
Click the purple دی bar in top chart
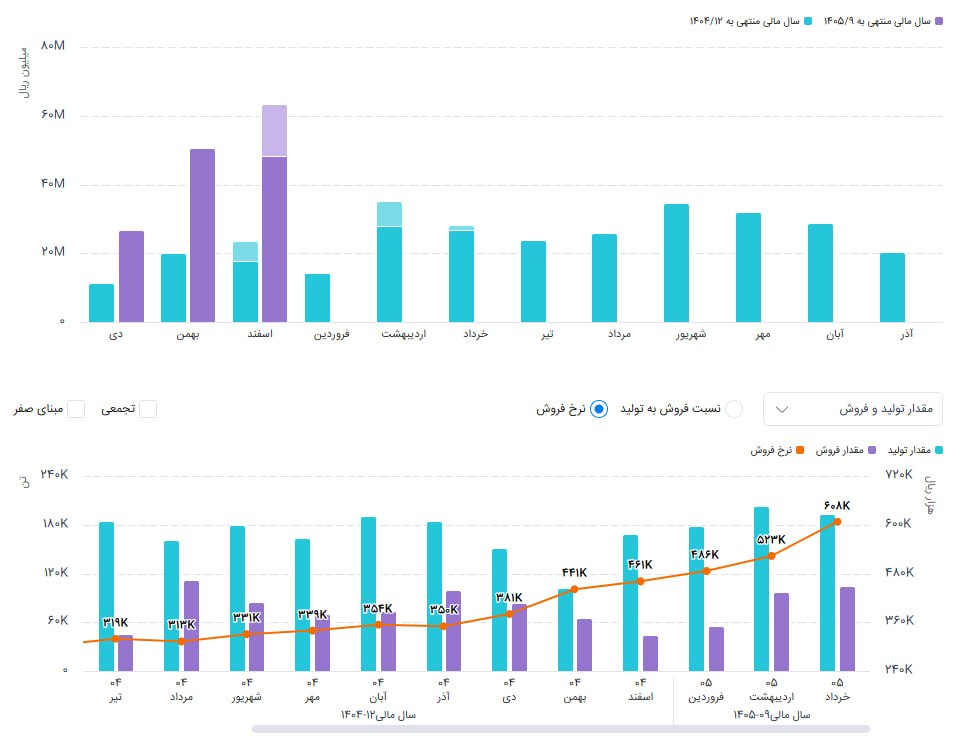click(x=131, y=276)
